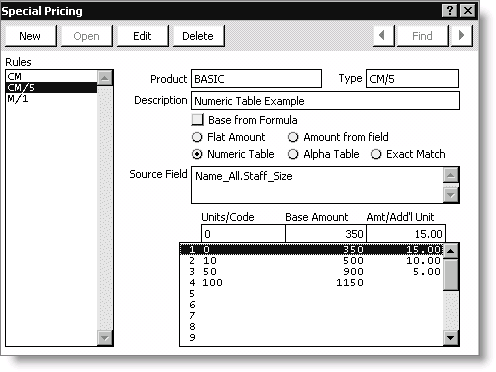Click the Units/Code entry field
The height and width of the screenshot is (372, 496).
[x=243, y=234]
